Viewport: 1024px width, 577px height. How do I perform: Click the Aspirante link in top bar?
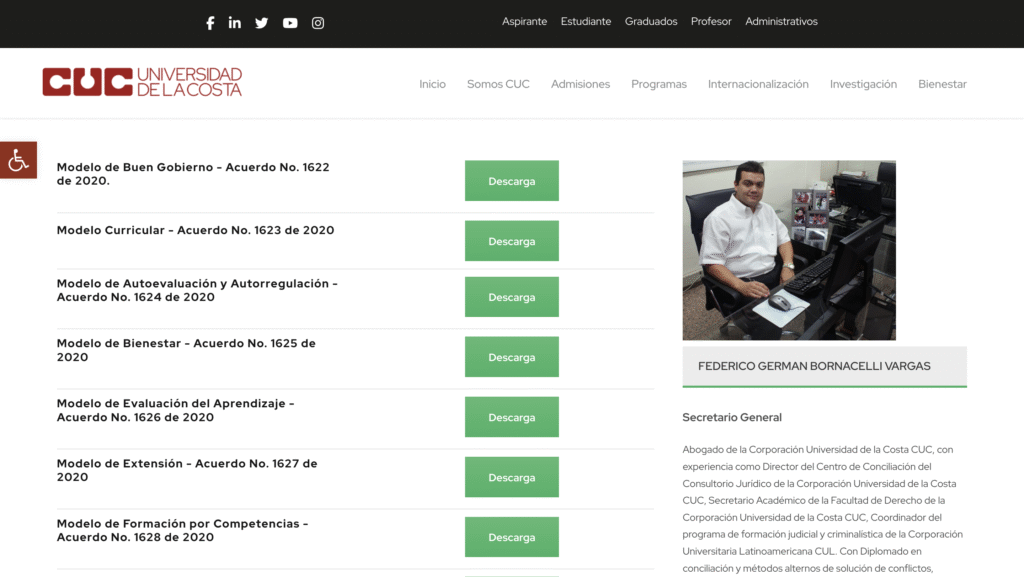524,22
